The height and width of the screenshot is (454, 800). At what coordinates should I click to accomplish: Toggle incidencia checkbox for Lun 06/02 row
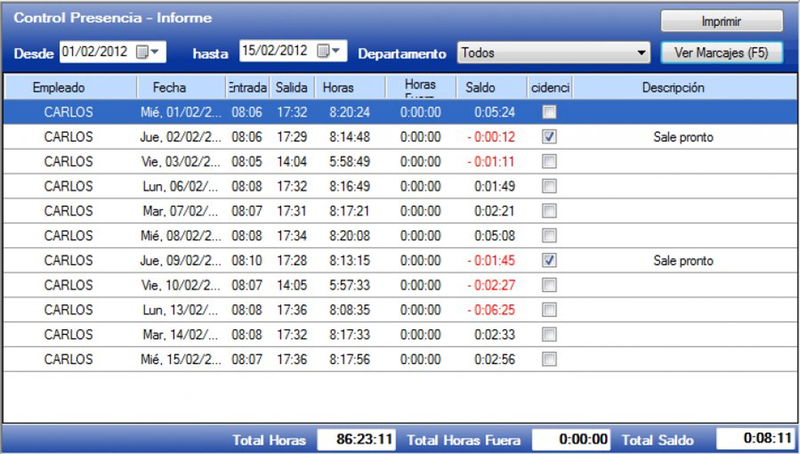[x=549, y=186]
